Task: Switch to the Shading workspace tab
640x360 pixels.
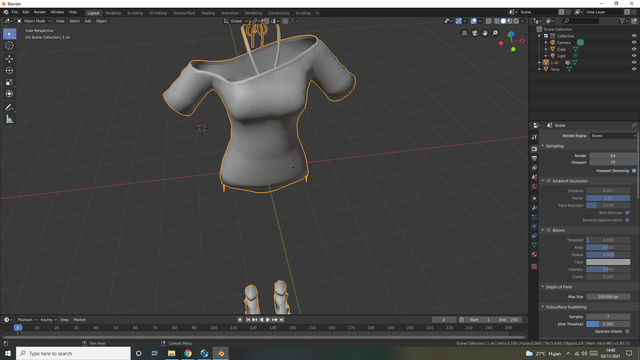Action: [x=208, y=13]
